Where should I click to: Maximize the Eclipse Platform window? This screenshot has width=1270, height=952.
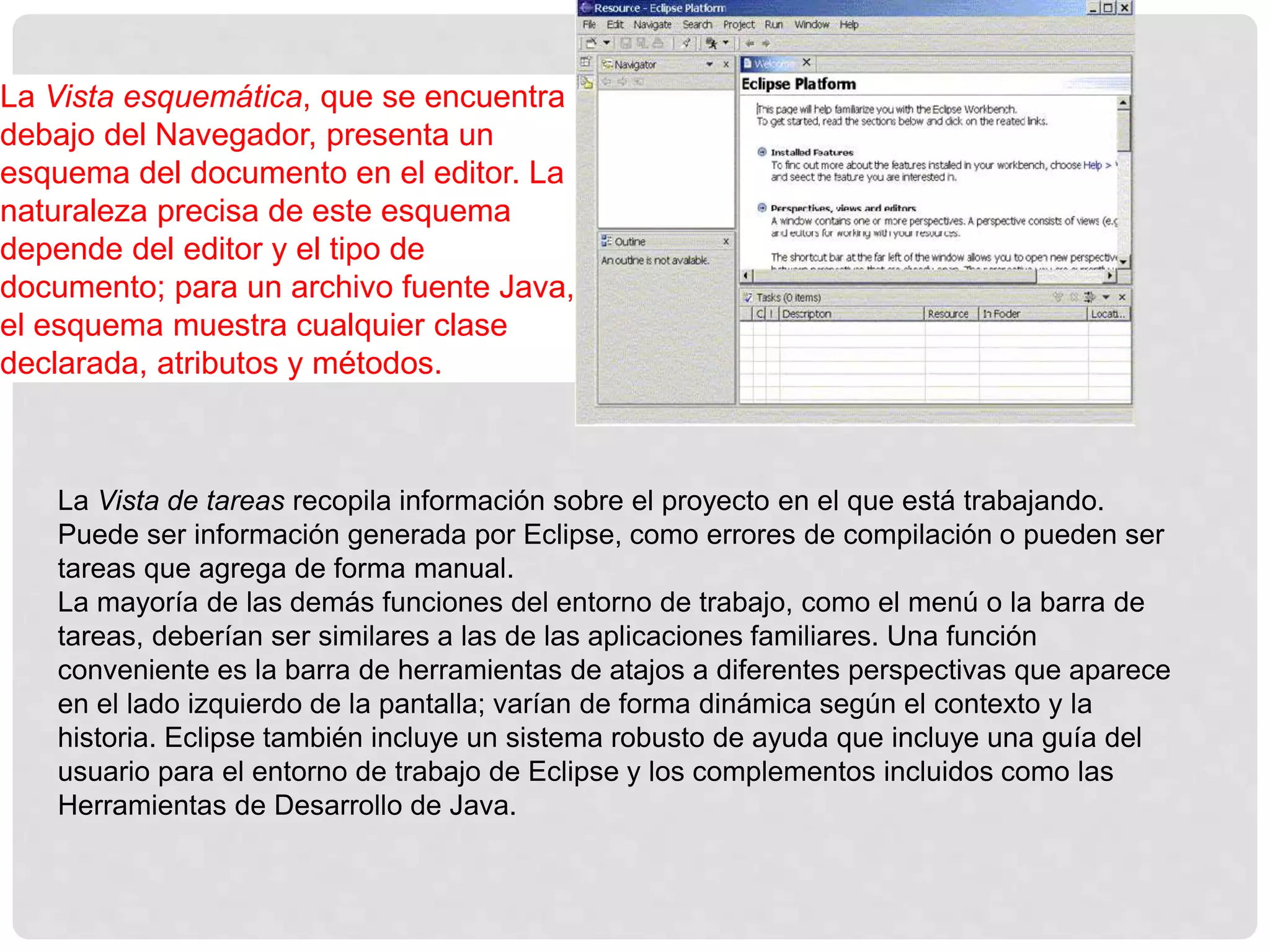click(x=1108, y=8)
